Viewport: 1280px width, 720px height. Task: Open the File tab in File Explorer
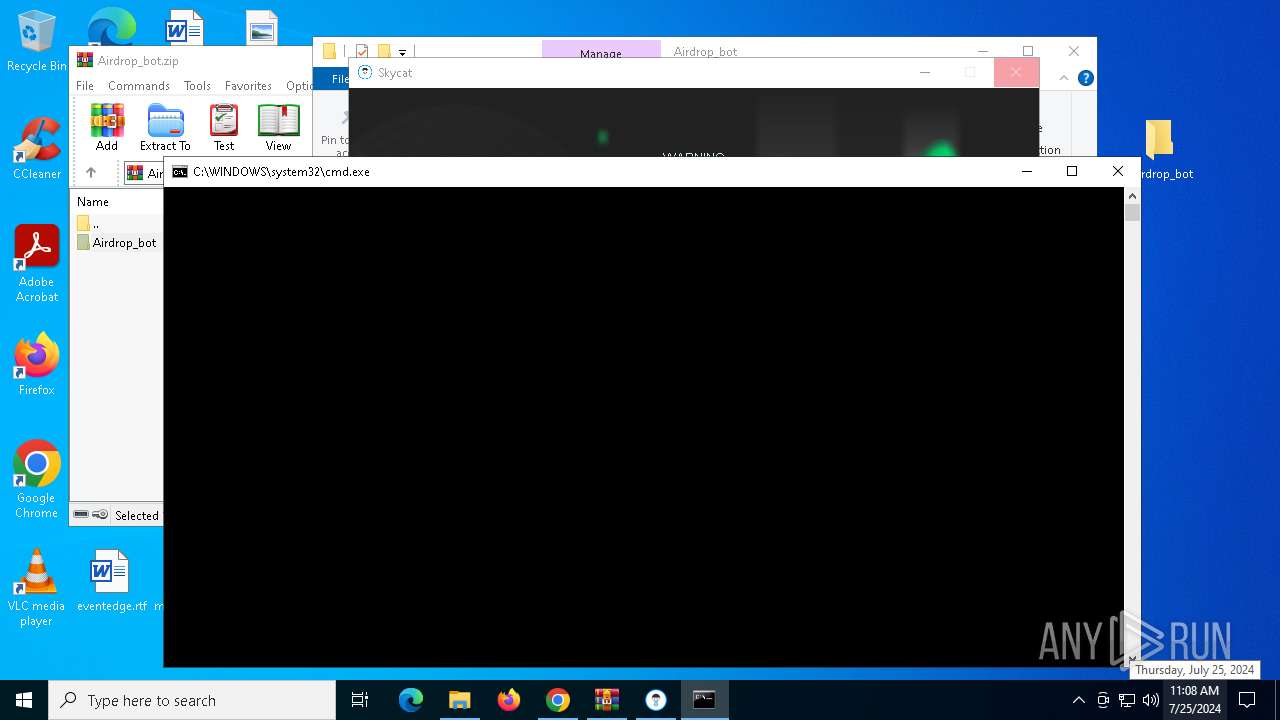click(x=339, y=79)
